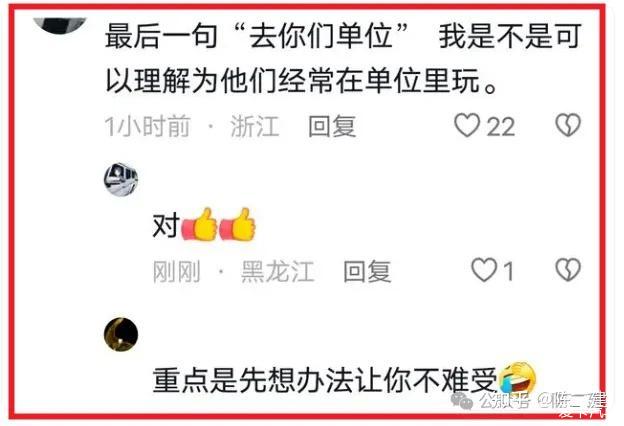Dislike the Zhejiang comment with broken heart

tap(568, 126)
